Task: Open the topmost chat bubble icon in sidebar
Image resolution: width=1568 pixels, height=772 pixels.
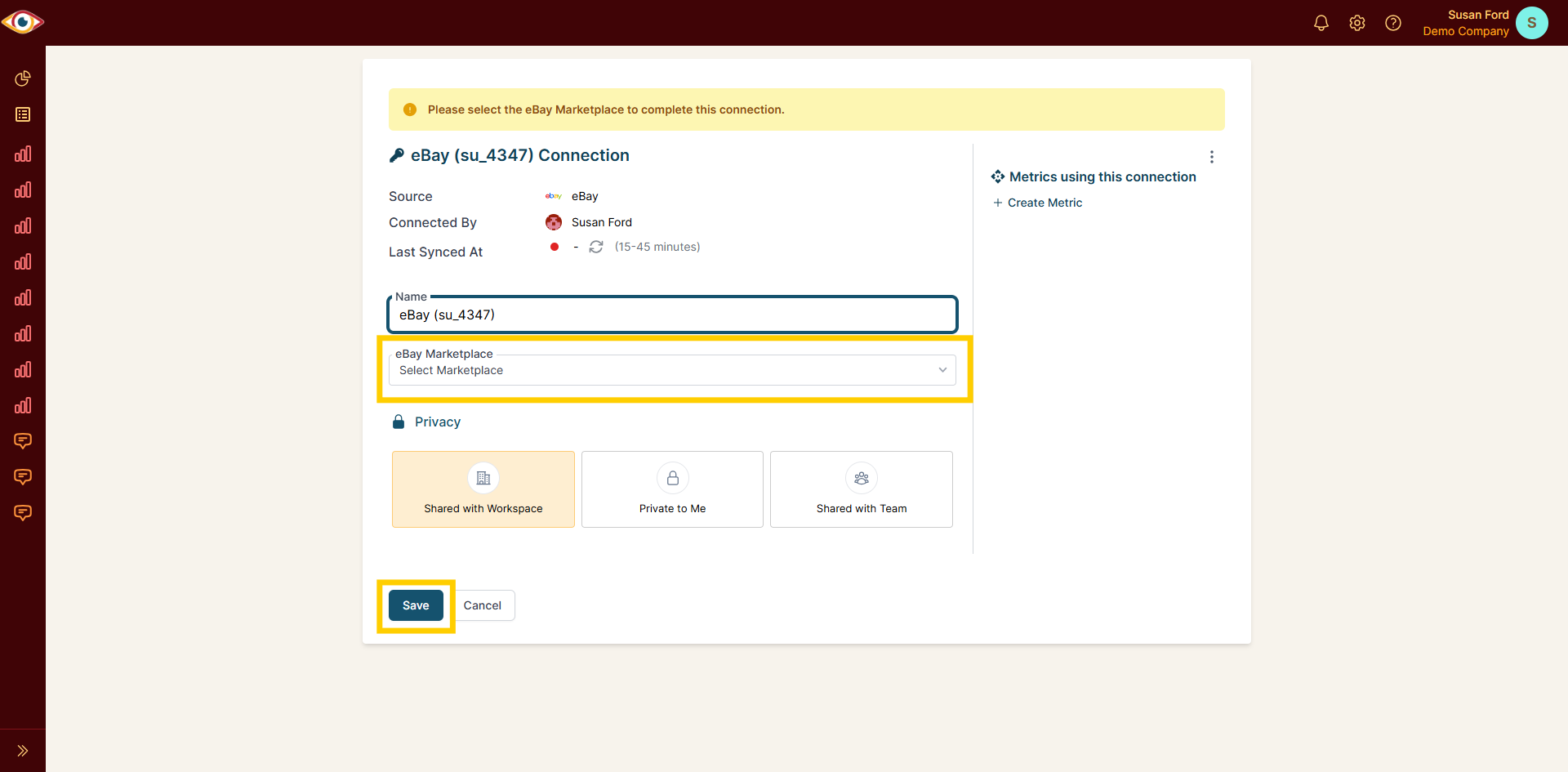Action: 23,441
